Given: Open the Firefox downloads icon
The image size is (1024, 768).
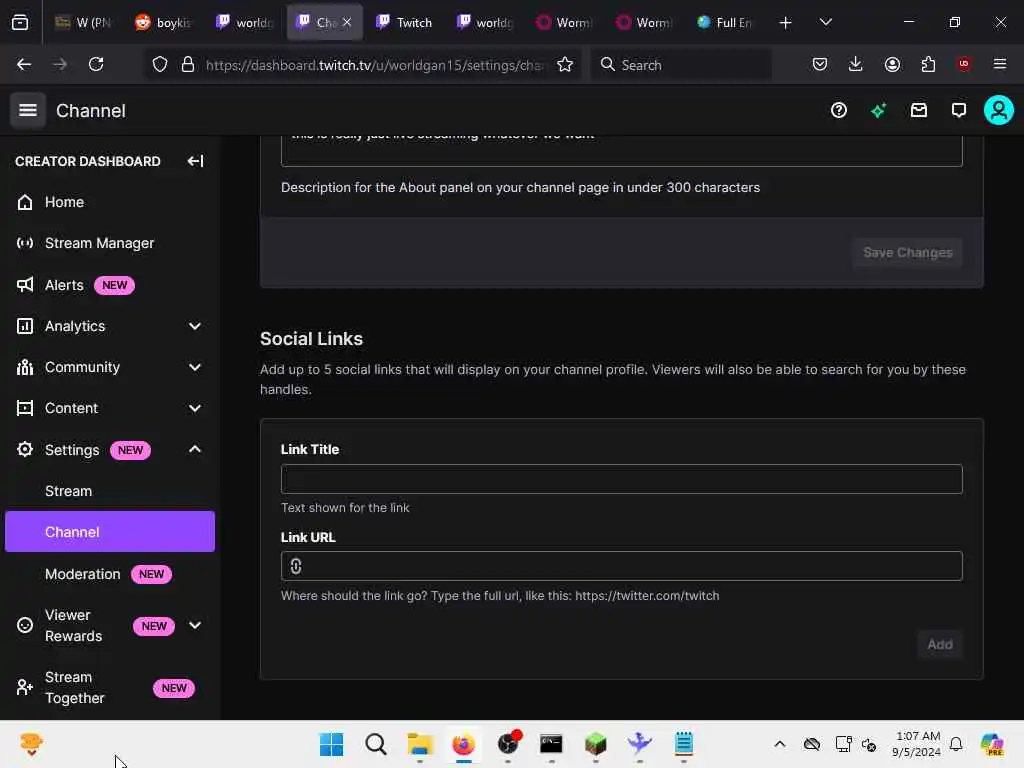Looking at the screenshot, I should (x=856, y=64).
